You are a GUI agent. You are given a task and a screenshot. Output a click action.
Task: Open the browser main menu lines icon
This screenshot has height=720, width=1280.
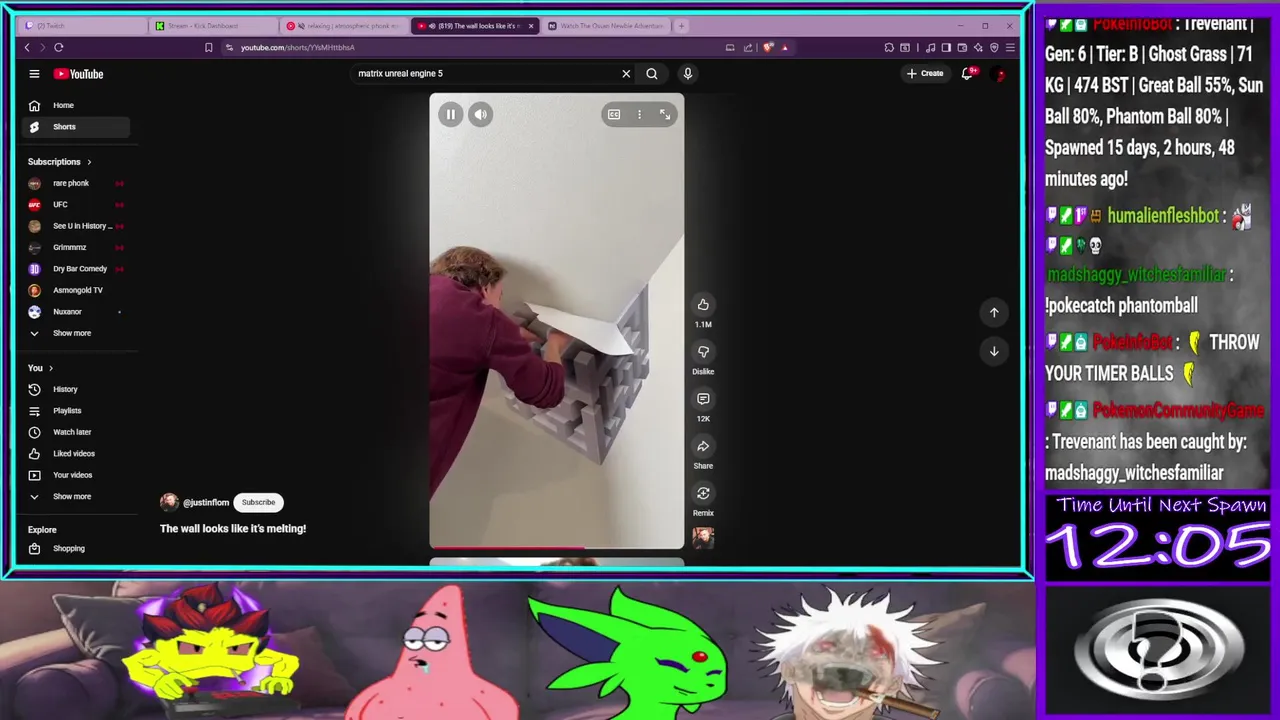[x=1010, y=47]
